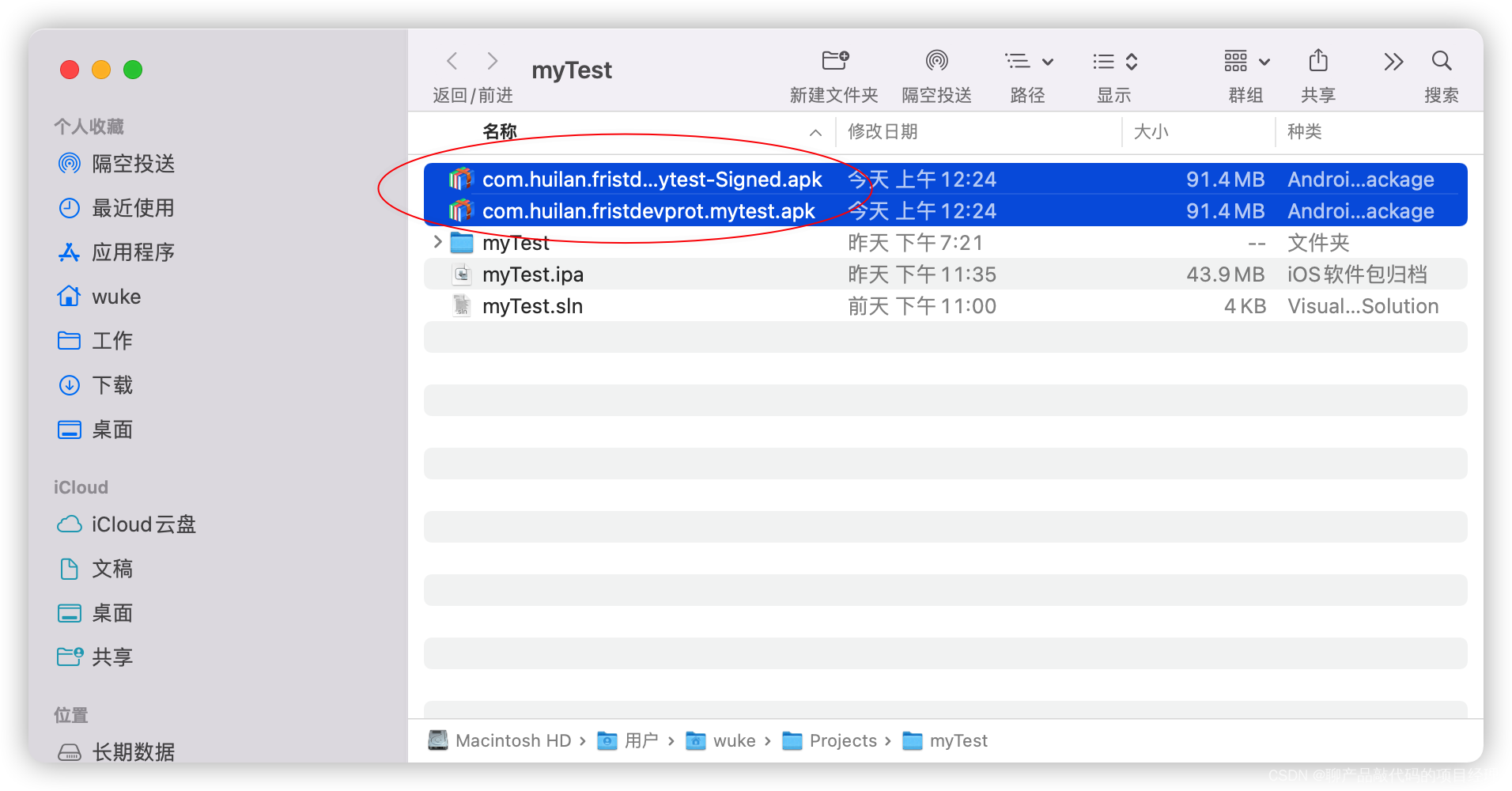Open 桌面 under iCloud section
The width and height of the screenshot is (1512, 791).
(x=95, y=613)
